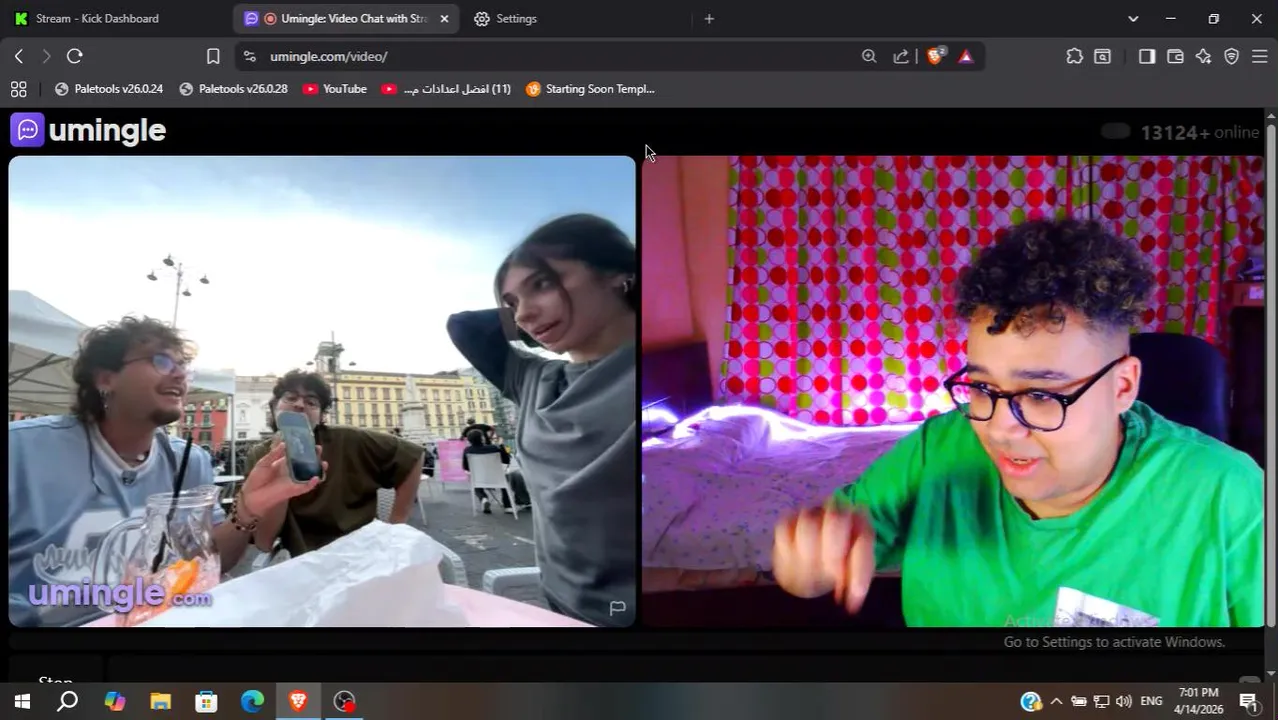Open Microsoft Store from the taskbar

(206, 701)
